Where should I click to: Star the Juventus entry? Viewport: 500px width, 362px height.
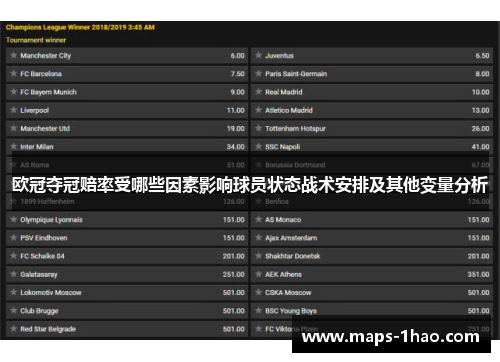258,55
